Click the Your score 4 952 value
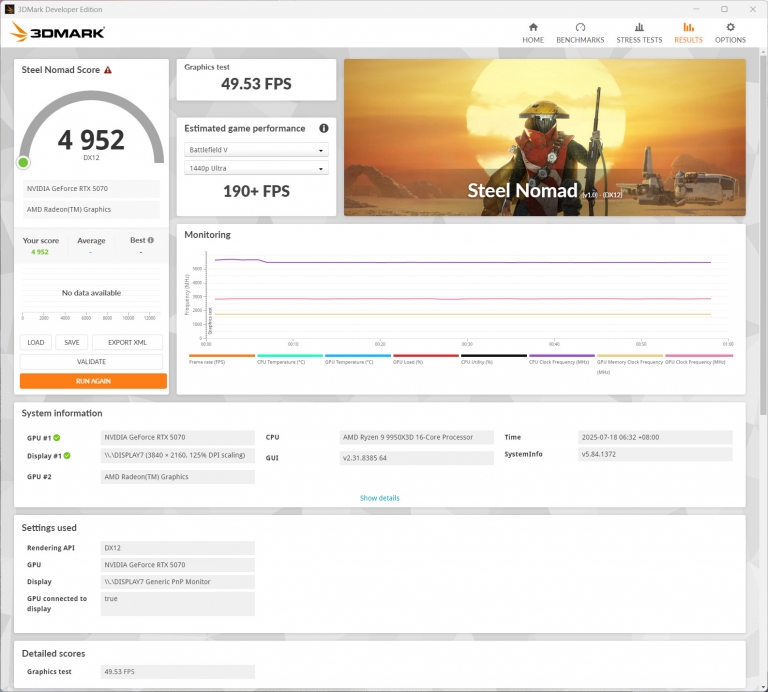Viewport: 768px width, 692px height. pos(40,252)
